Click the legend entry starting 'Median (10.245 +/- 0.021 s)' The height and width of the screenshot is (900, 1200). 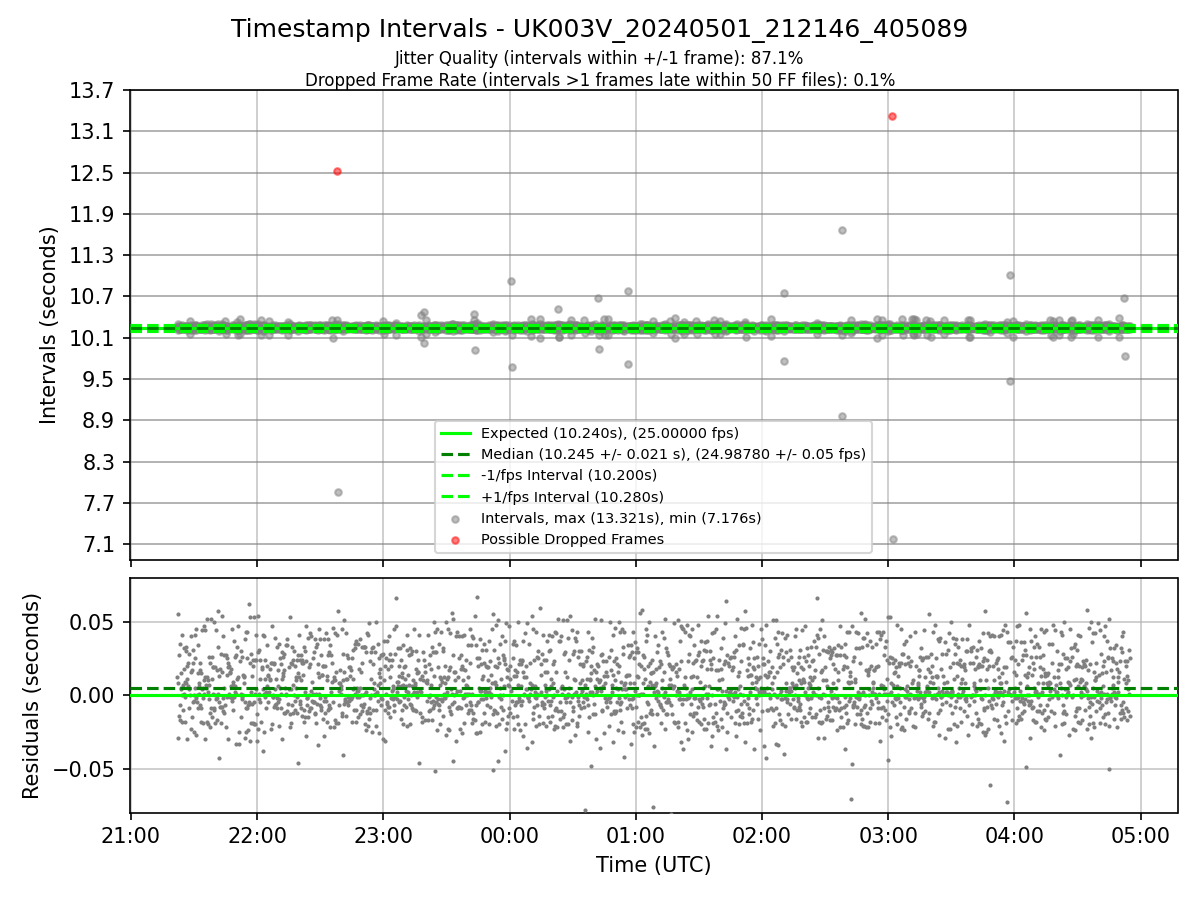(x=673, y=454)
